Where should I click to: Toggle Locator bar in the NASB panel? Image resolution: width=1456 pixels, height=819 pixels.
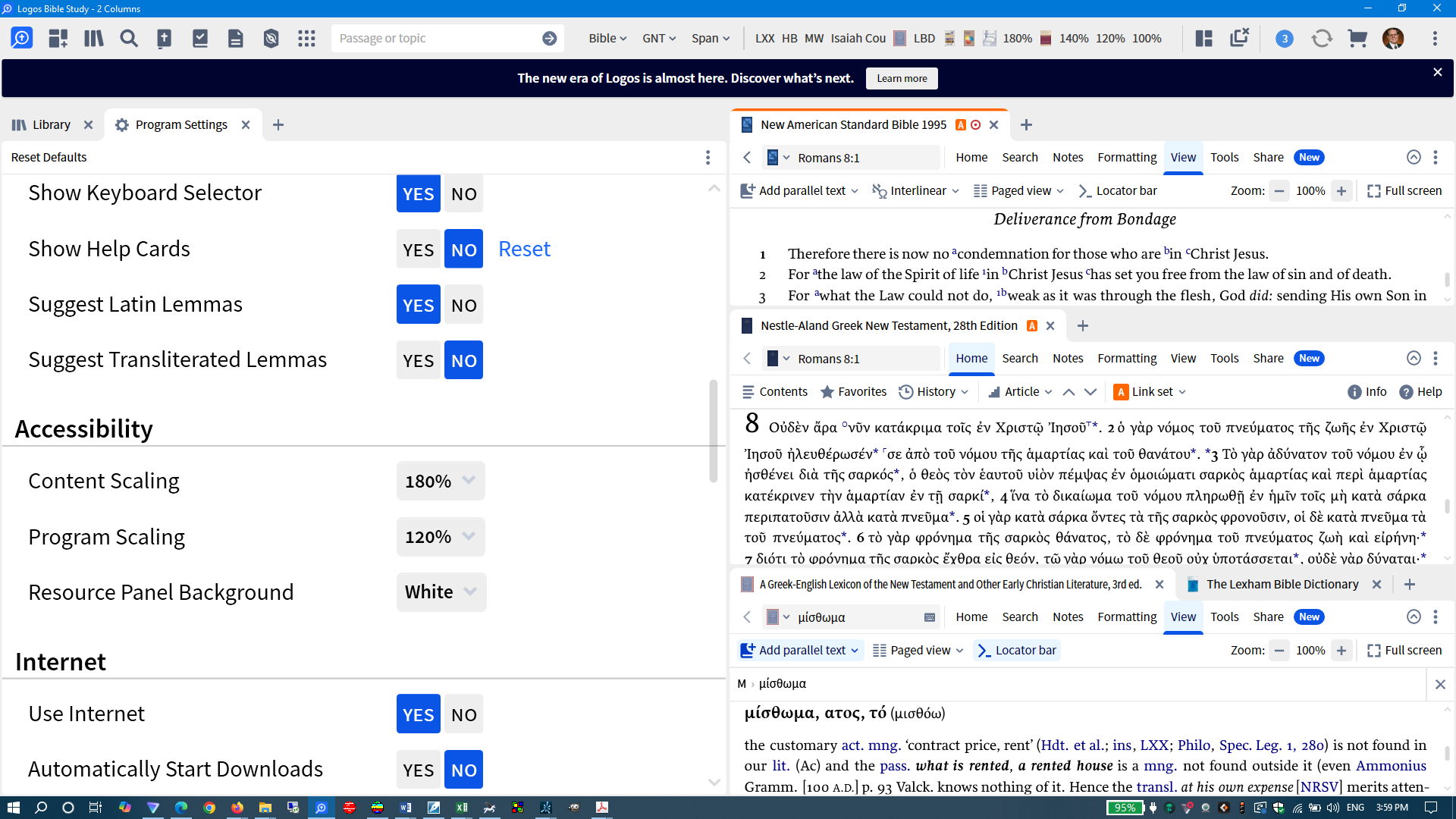[x=1118, y=191]
